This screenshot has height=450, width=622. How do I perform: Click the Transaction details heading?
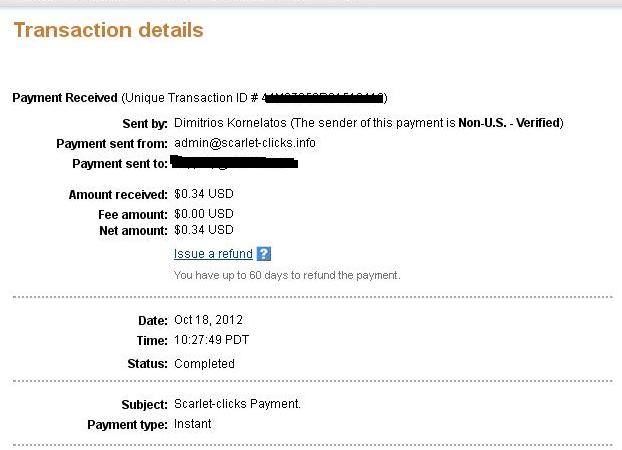point(108,30)
